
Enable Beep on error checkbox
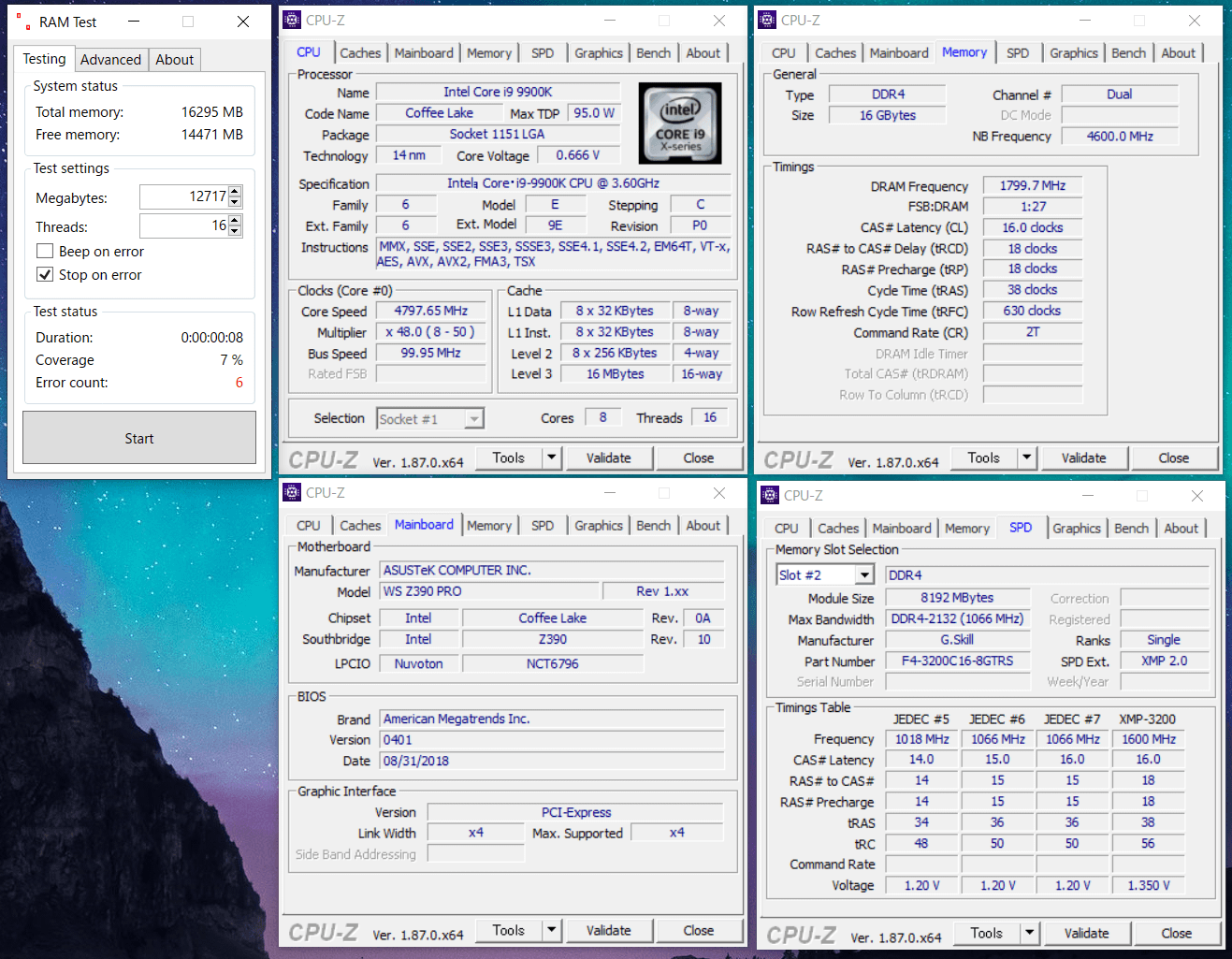[44, 252]
